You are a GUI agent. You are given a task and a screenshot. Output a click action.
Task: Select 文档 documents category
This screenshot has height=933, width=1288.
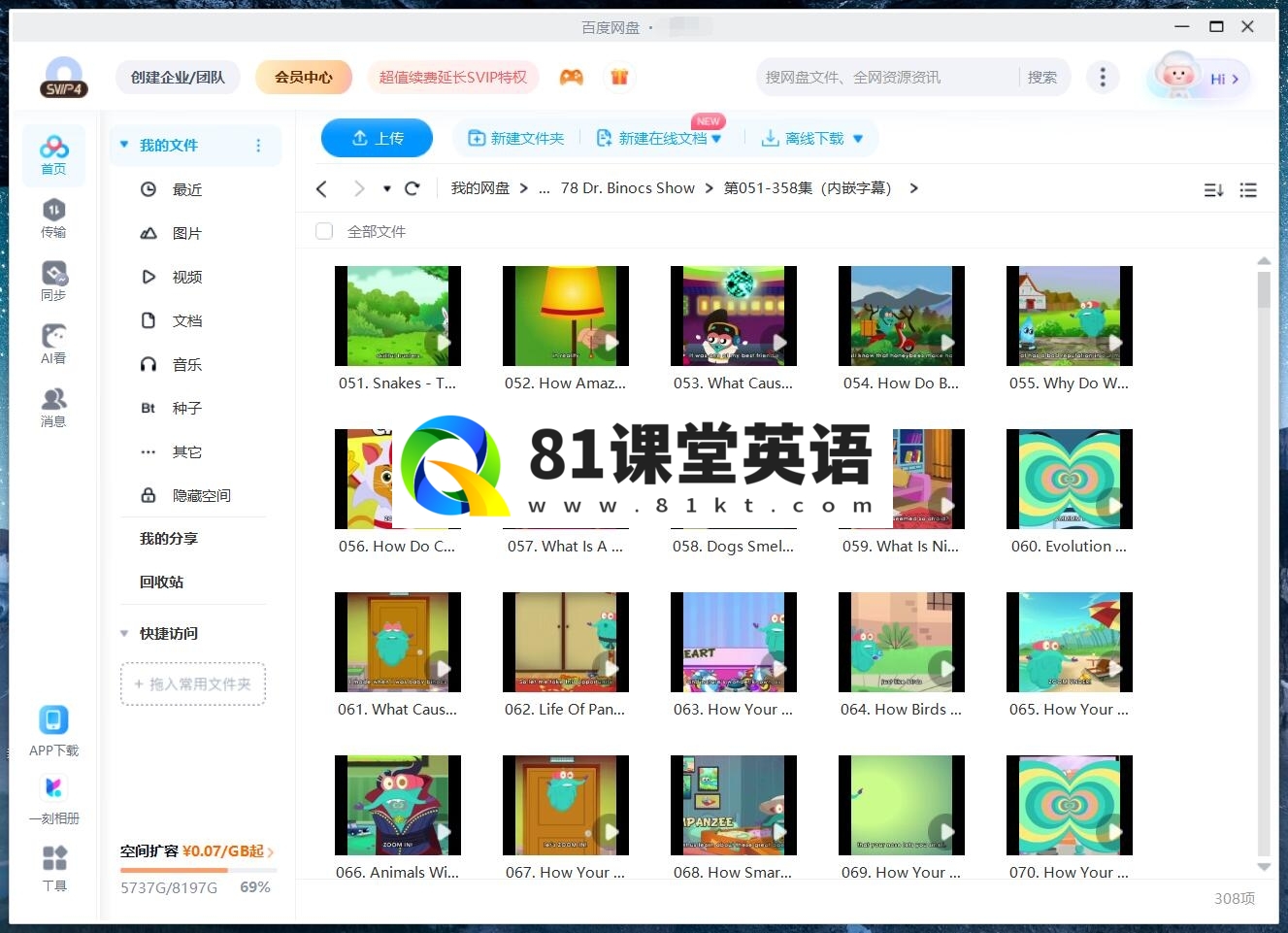point(188,320)
